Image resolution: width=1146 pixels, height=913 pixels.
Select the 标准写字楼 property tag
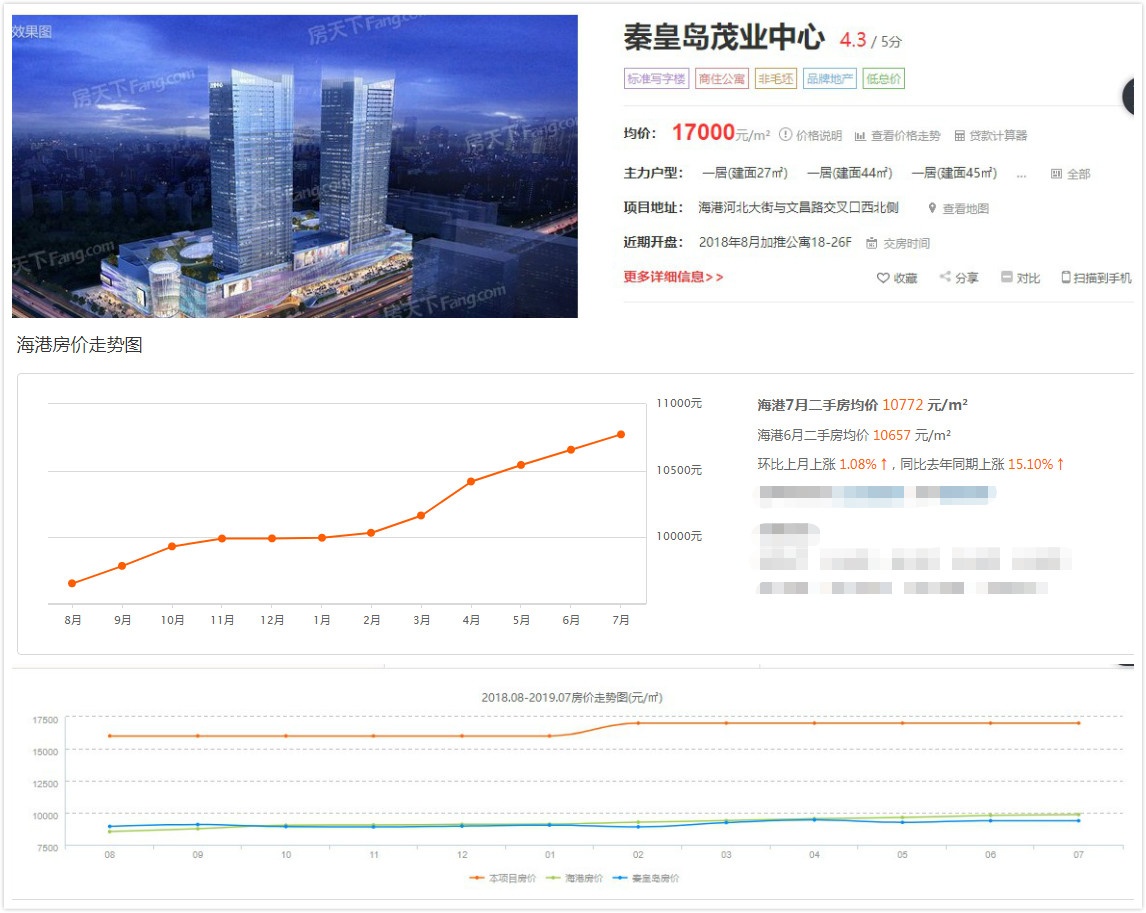click(657, 78)
